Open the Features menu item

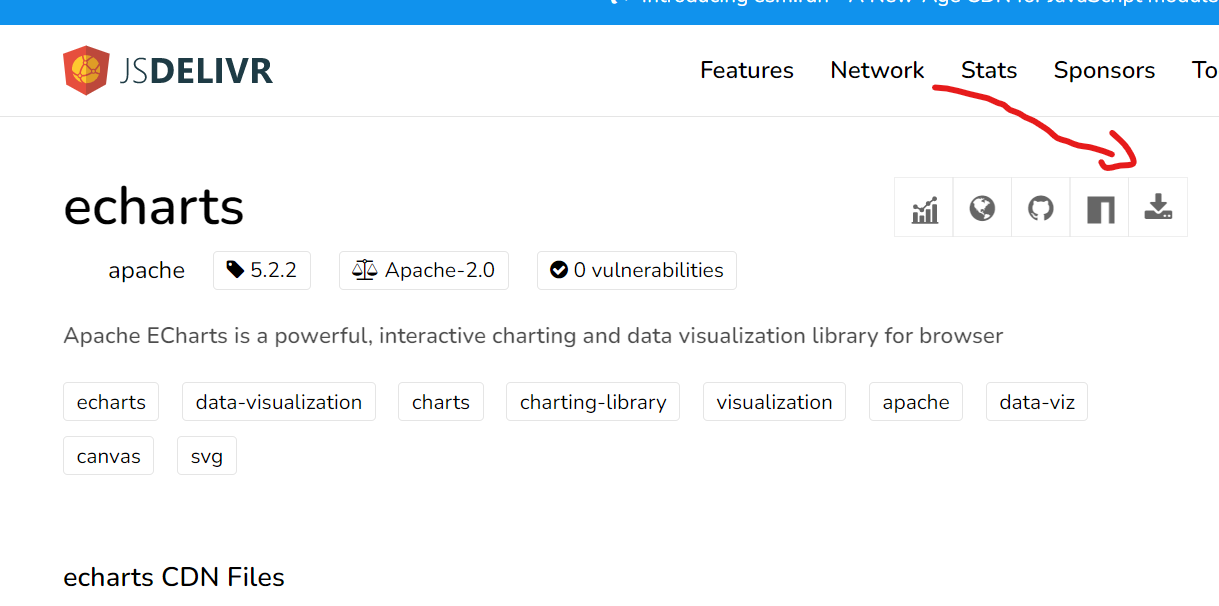(x=747, y=70)
